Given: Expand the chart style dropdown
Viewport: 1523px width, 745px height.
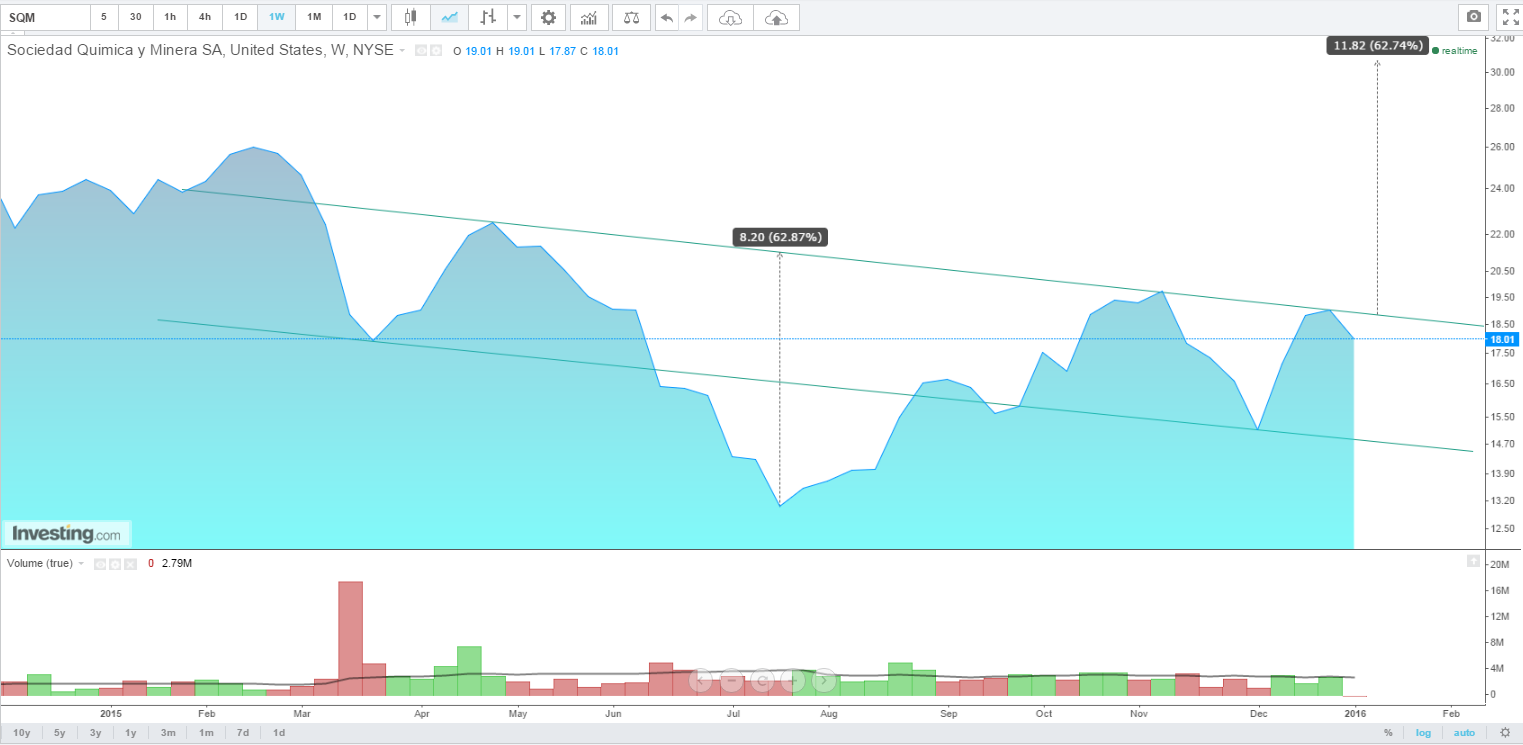Looking at the screenshot, I should pyautogui.click(x=516, y=17).
